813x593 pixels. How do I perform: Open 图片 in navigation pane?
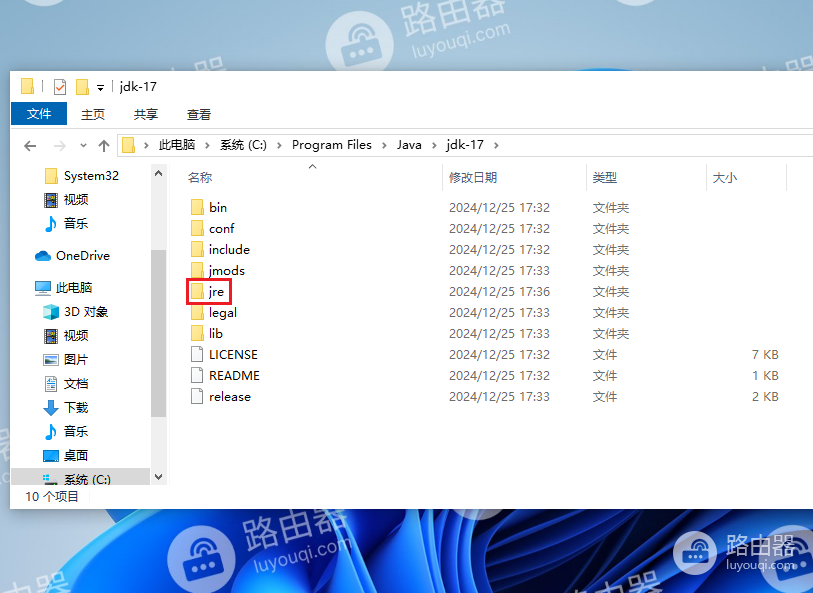point(66,359)
